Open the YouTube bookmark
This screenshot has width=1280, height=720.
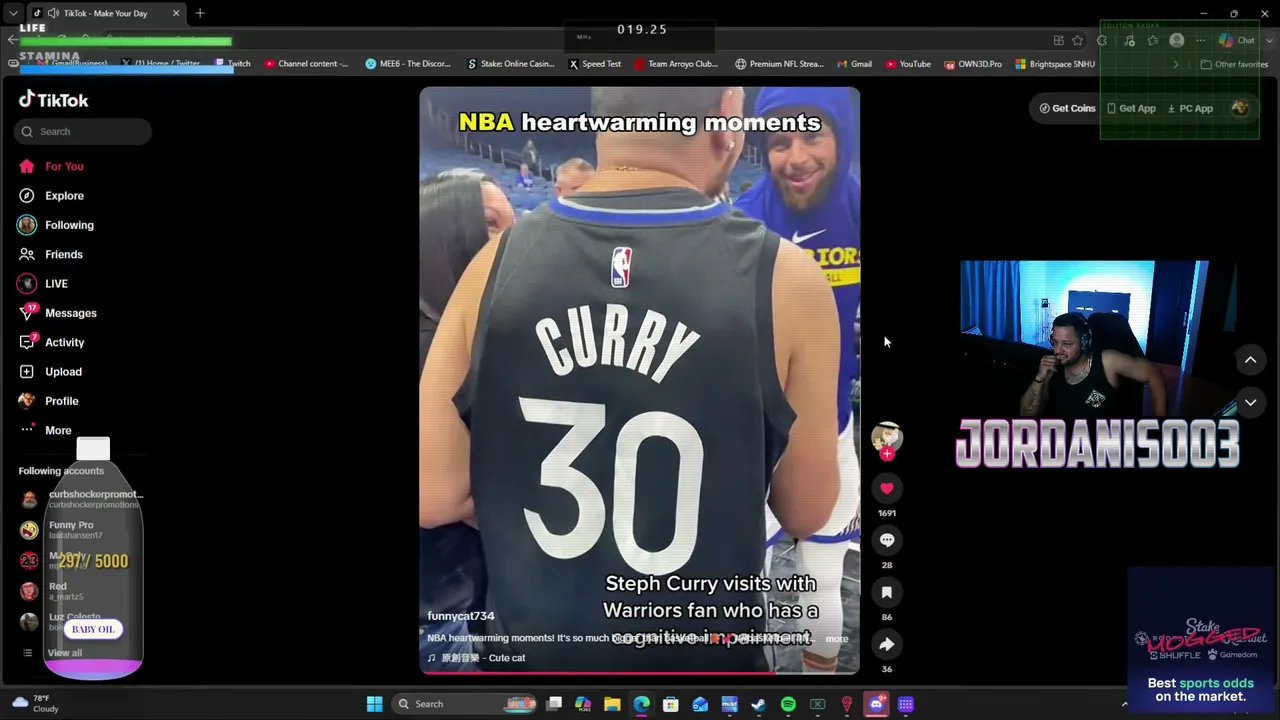click(908, 64)
